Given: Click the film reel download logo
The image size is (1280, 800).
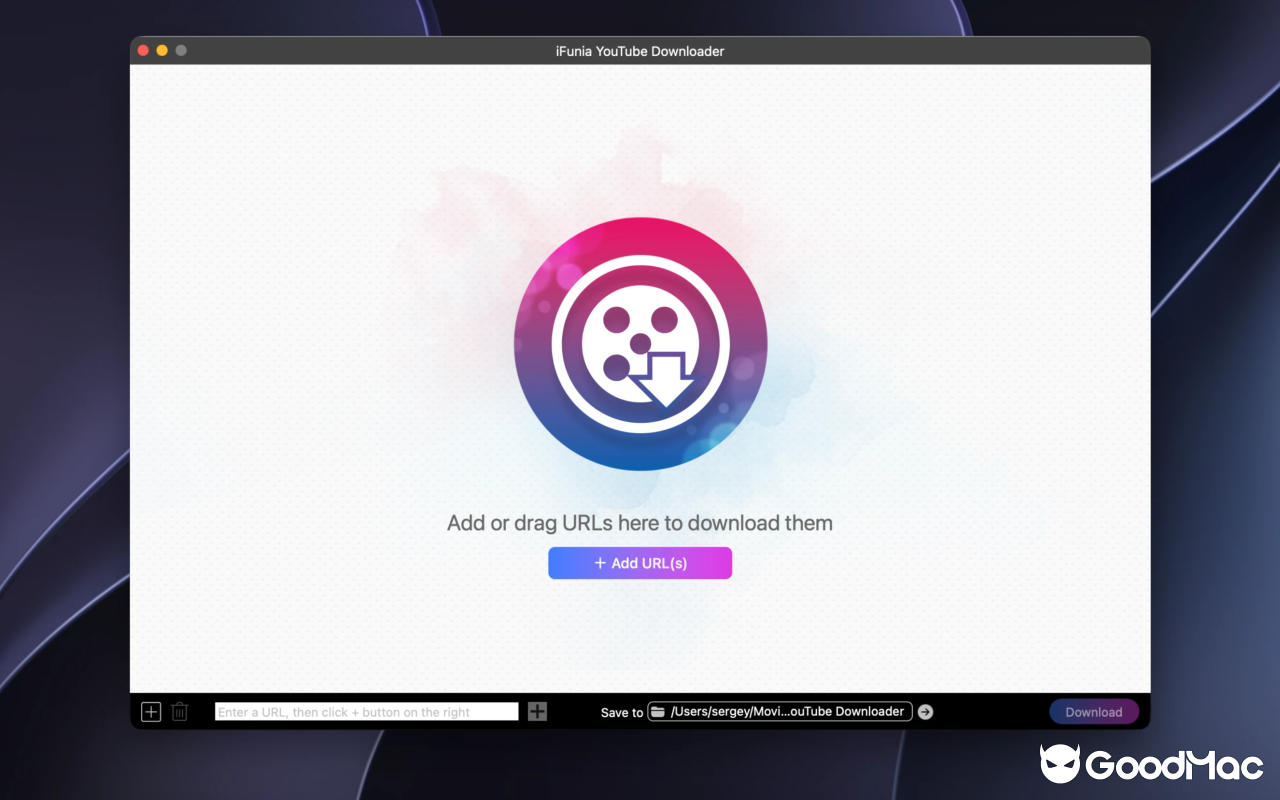Looking at the screenshot, I should [x=640, y=344].
